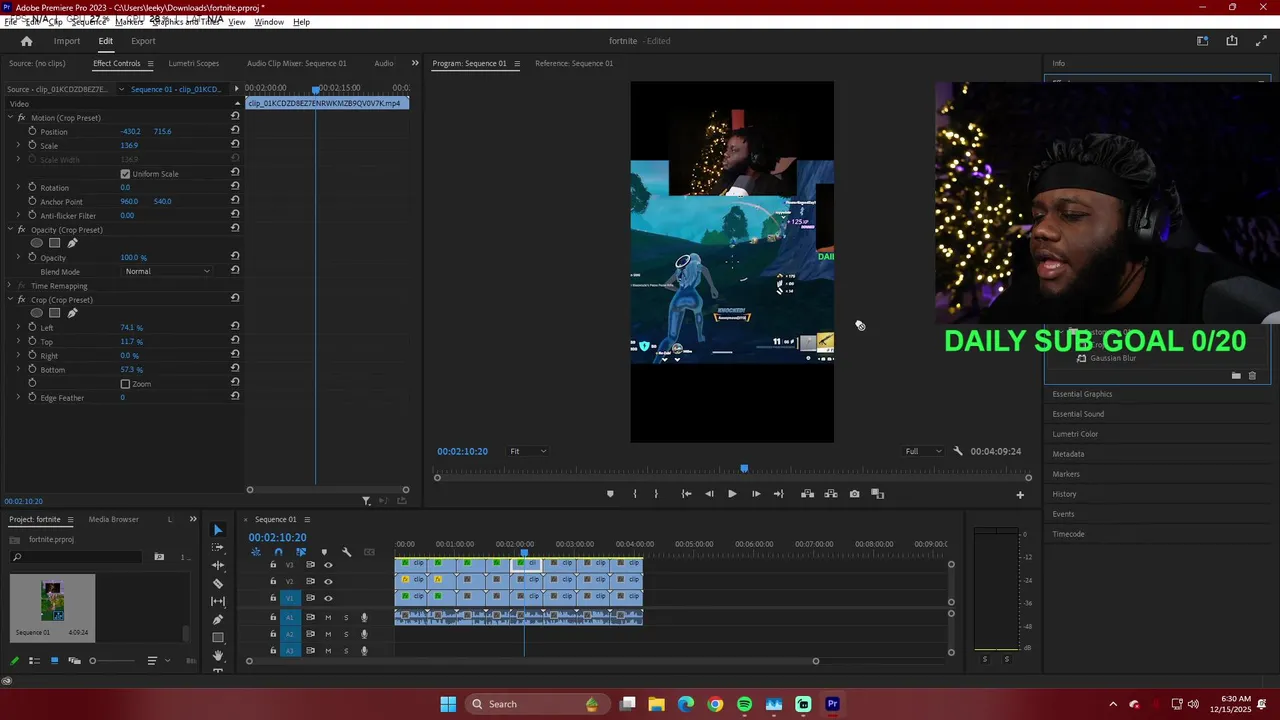The height and width of the screenshot is (720, 1280).
Task: Select the Hand tool
Action: (218, 655)
